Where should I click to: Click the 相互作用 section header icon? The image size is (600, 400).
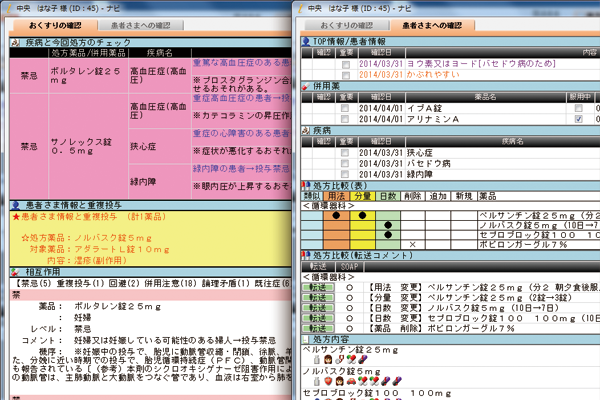(x=16, y=272)
